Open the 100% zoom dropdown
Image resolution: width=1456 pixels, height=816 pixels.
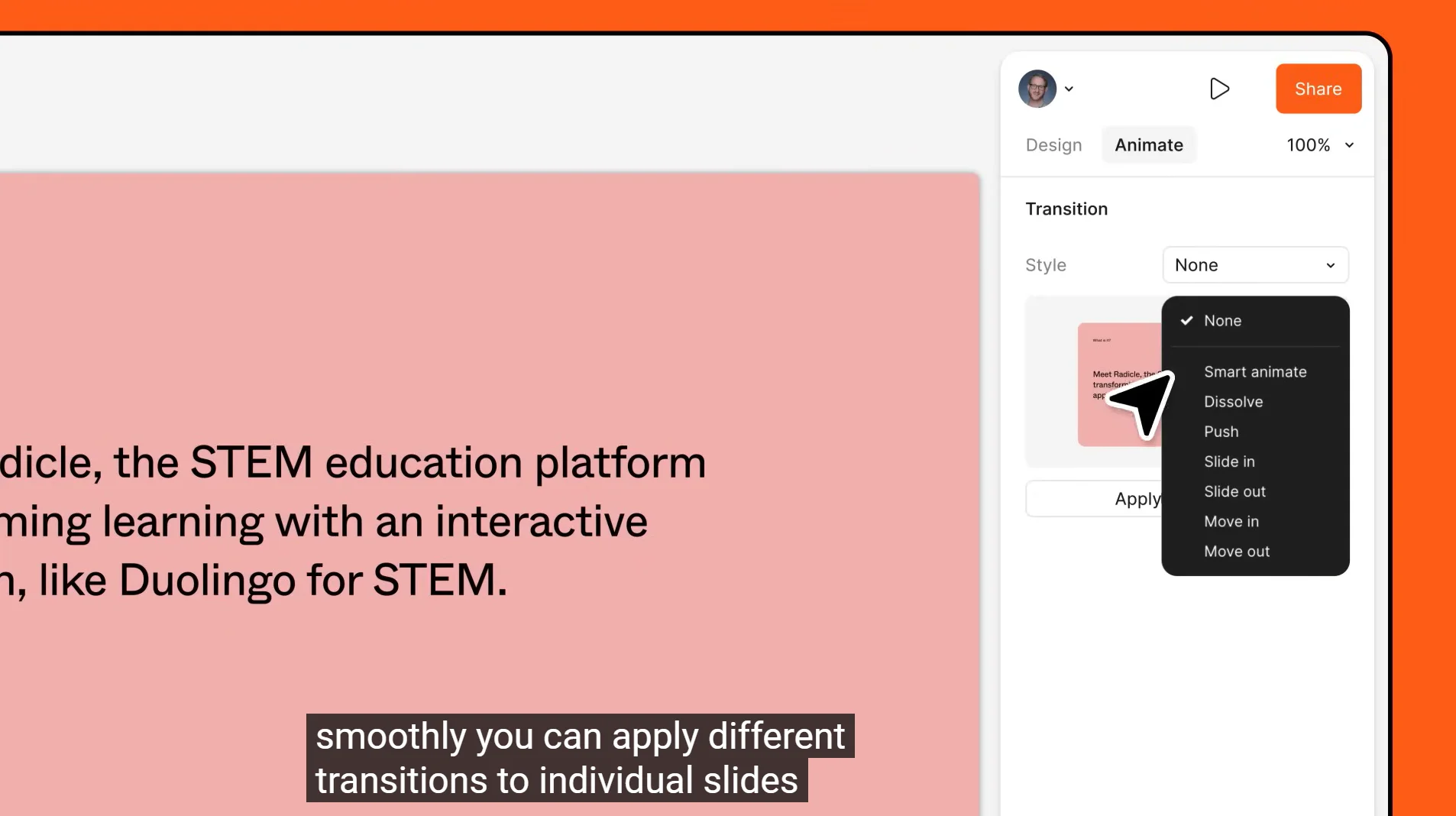click(x=1319, y=145)
